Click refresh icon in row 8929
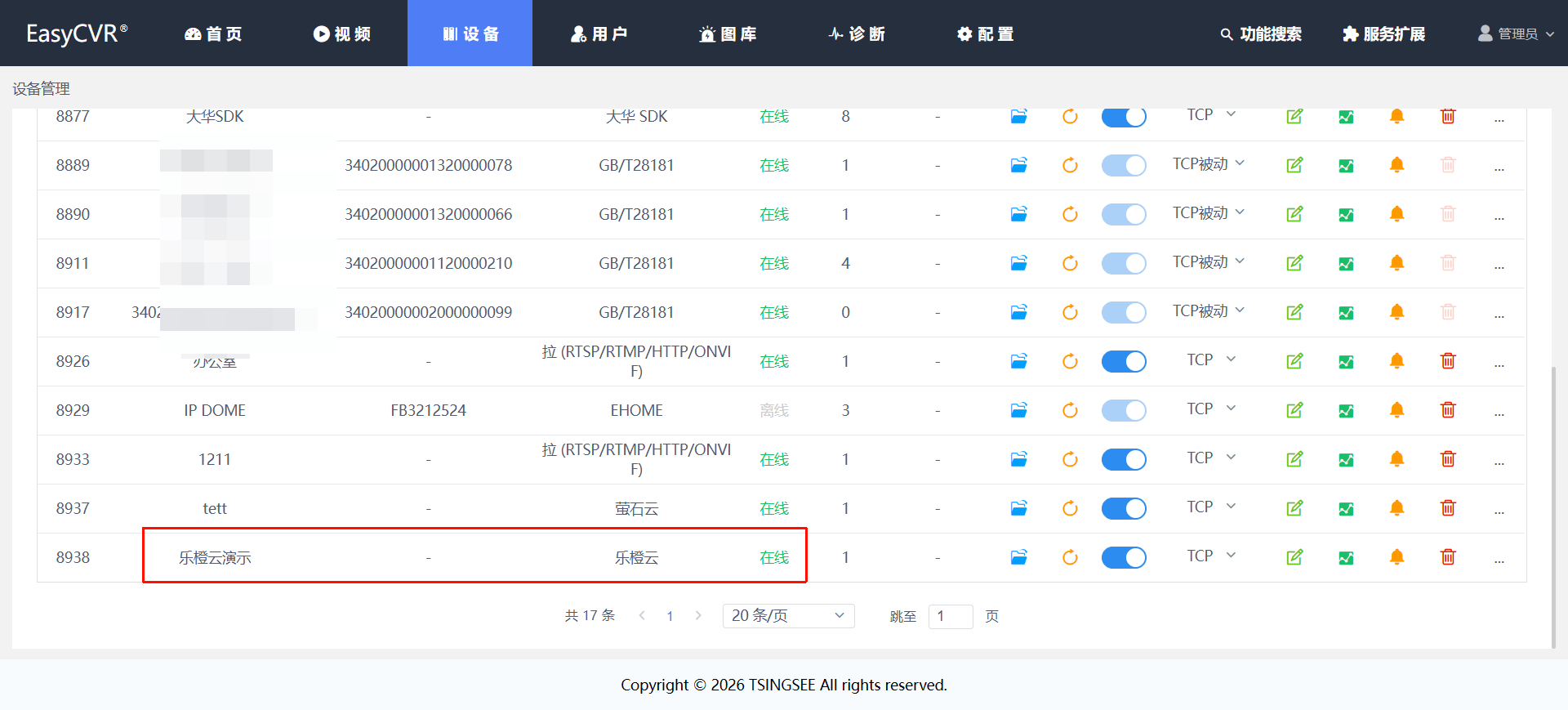1568x710 pixels. [x=1070, y=410]
